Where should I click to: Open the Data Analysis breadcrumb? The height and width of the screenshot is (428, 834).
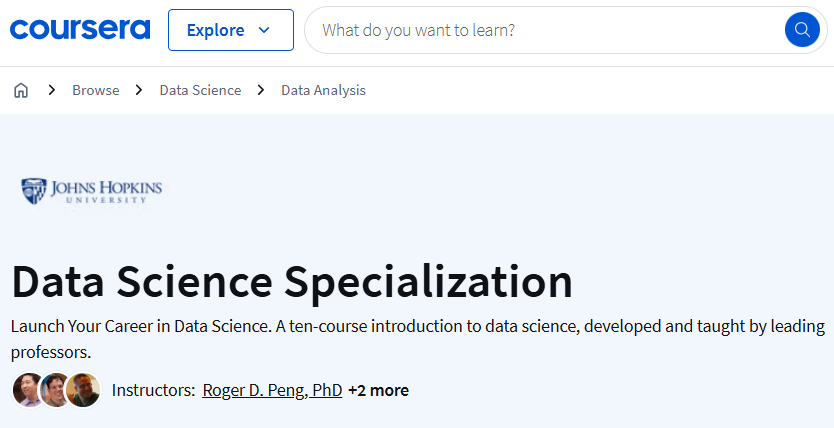[x=323, y=90]
